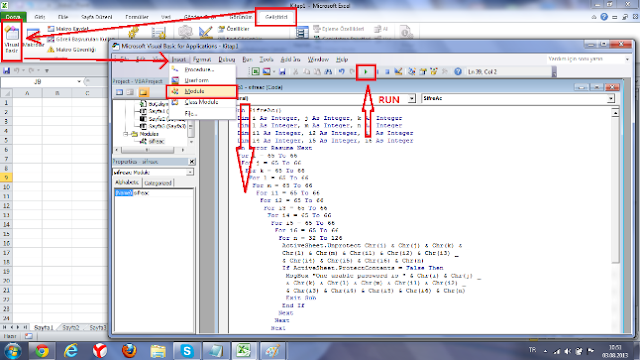This screenshot has height=360, width=640.
Task: Click Undo icon in VBA toolbar
Action: tap(341, 72)
